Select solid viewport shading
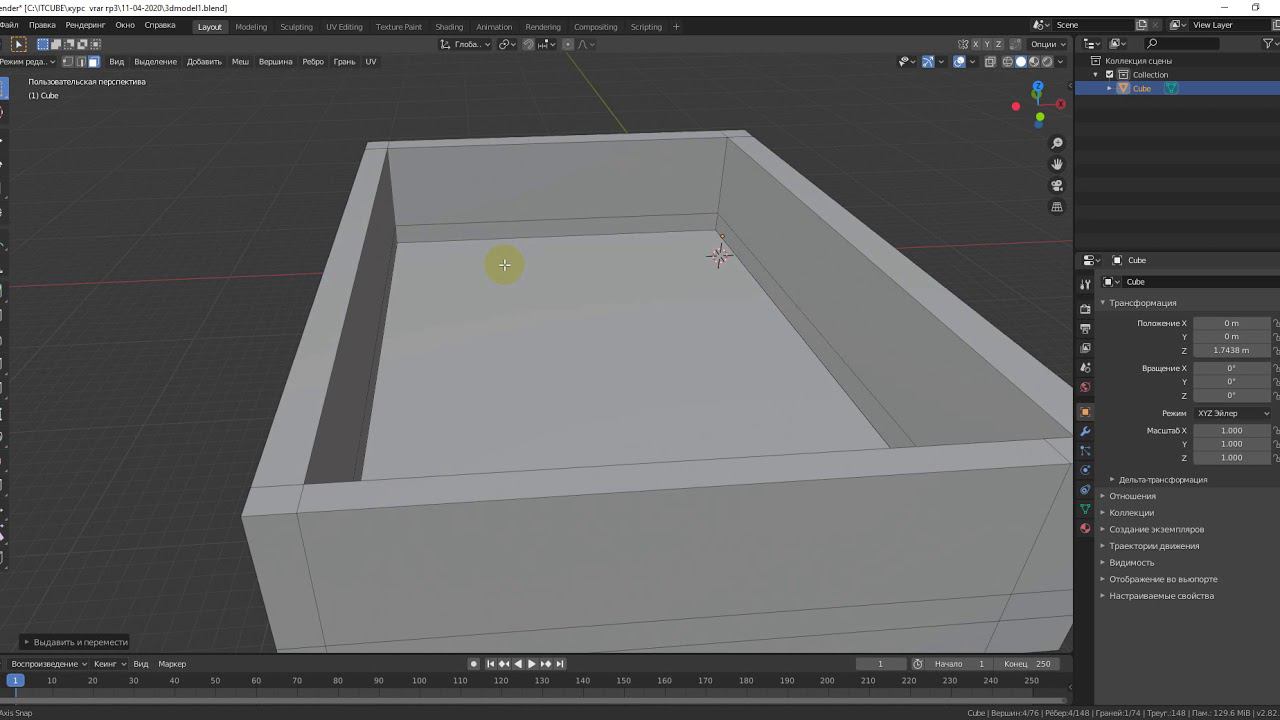Viewport: 1280px width, 720px height. [x=1021, y=62]
